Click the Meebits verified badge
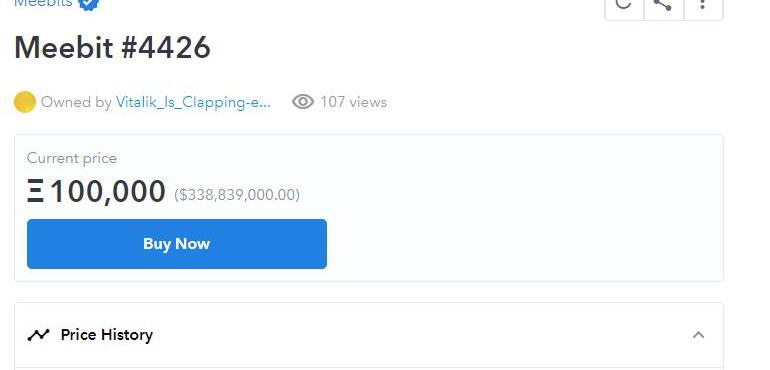 click(x=89, y=4)
